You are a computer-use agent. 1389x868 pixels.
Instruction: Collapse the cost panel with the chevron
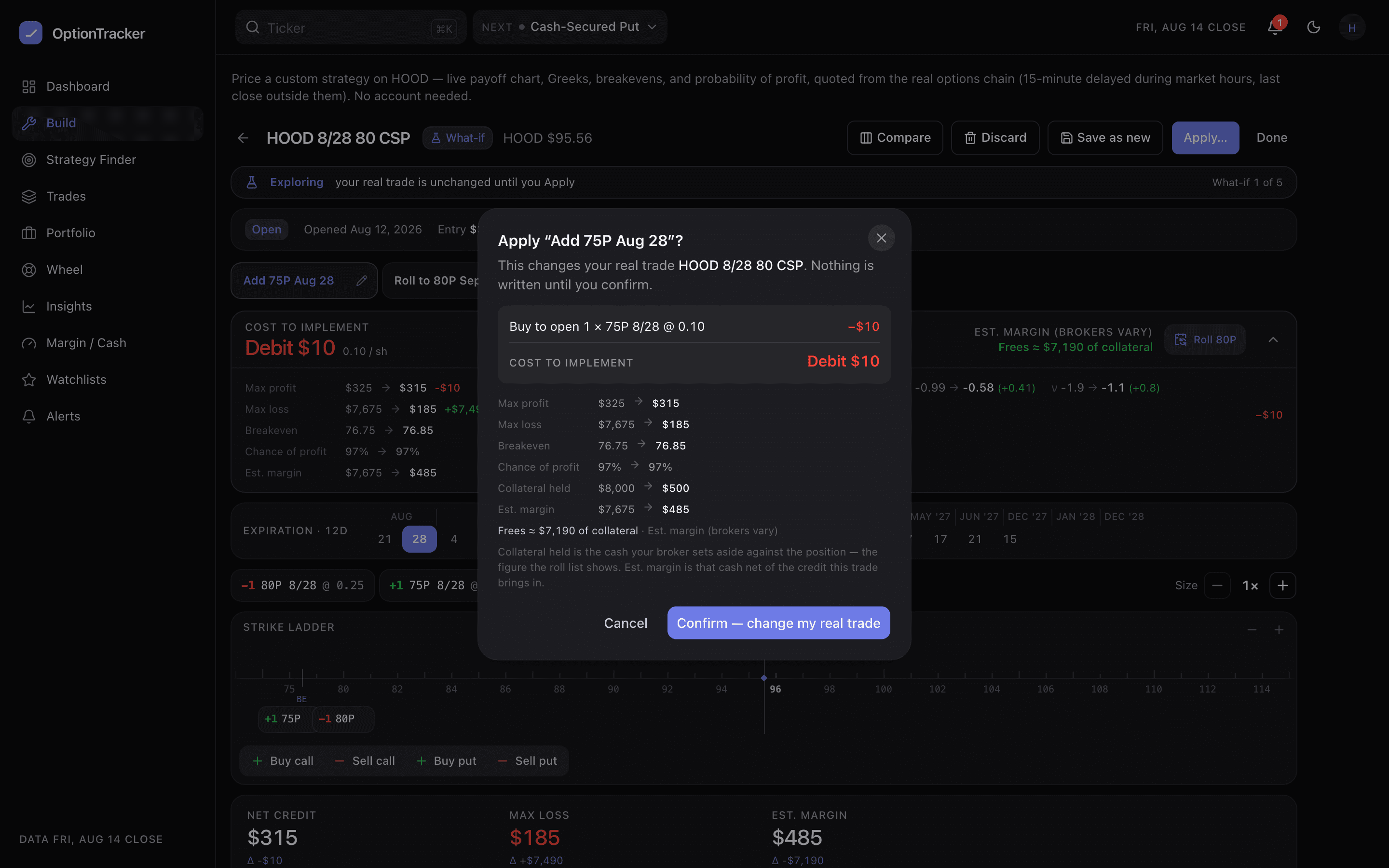[x=1273, y=340]
